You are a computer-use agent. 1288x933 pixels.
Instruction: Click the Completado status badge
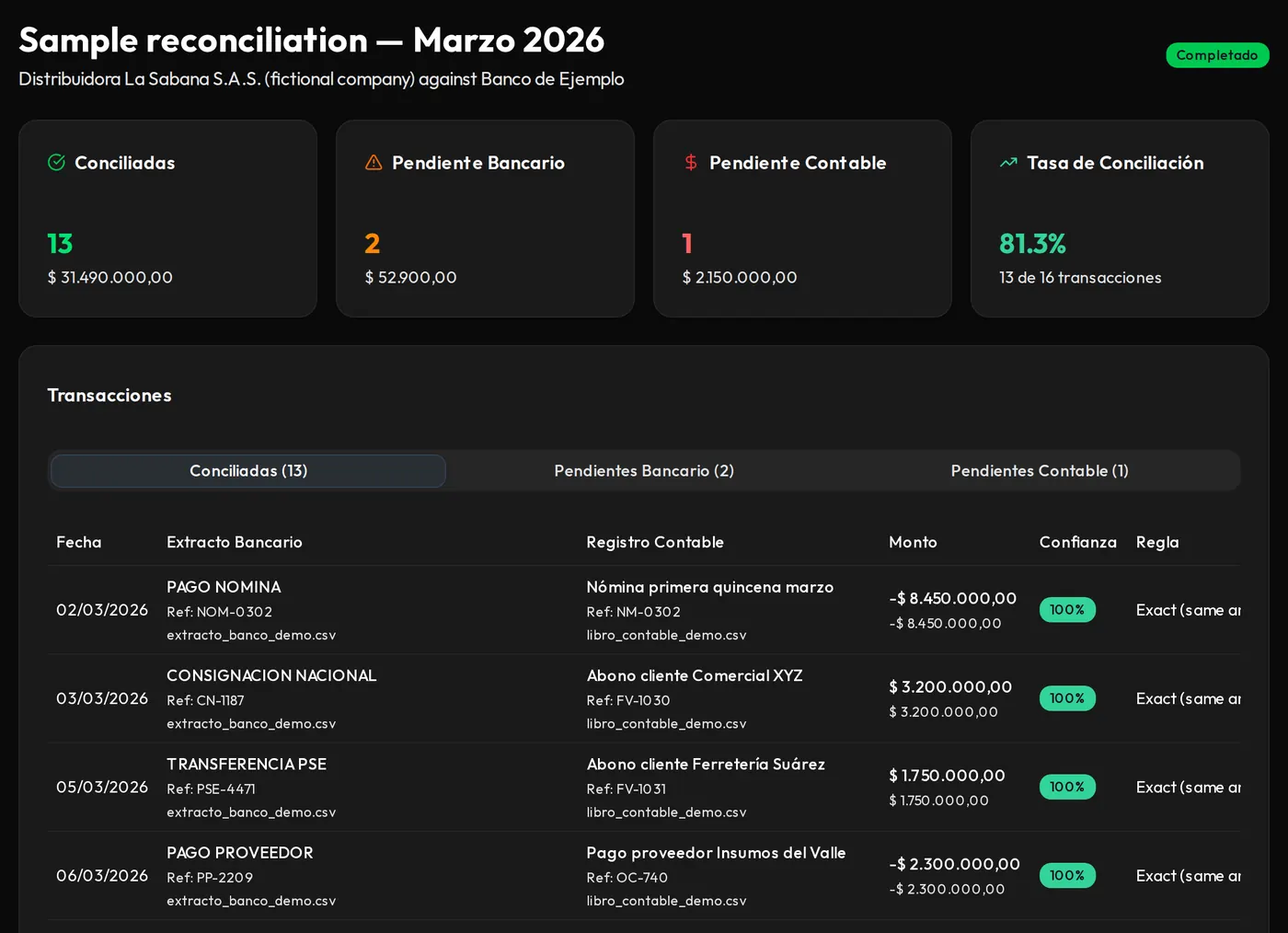[1217, 55]
